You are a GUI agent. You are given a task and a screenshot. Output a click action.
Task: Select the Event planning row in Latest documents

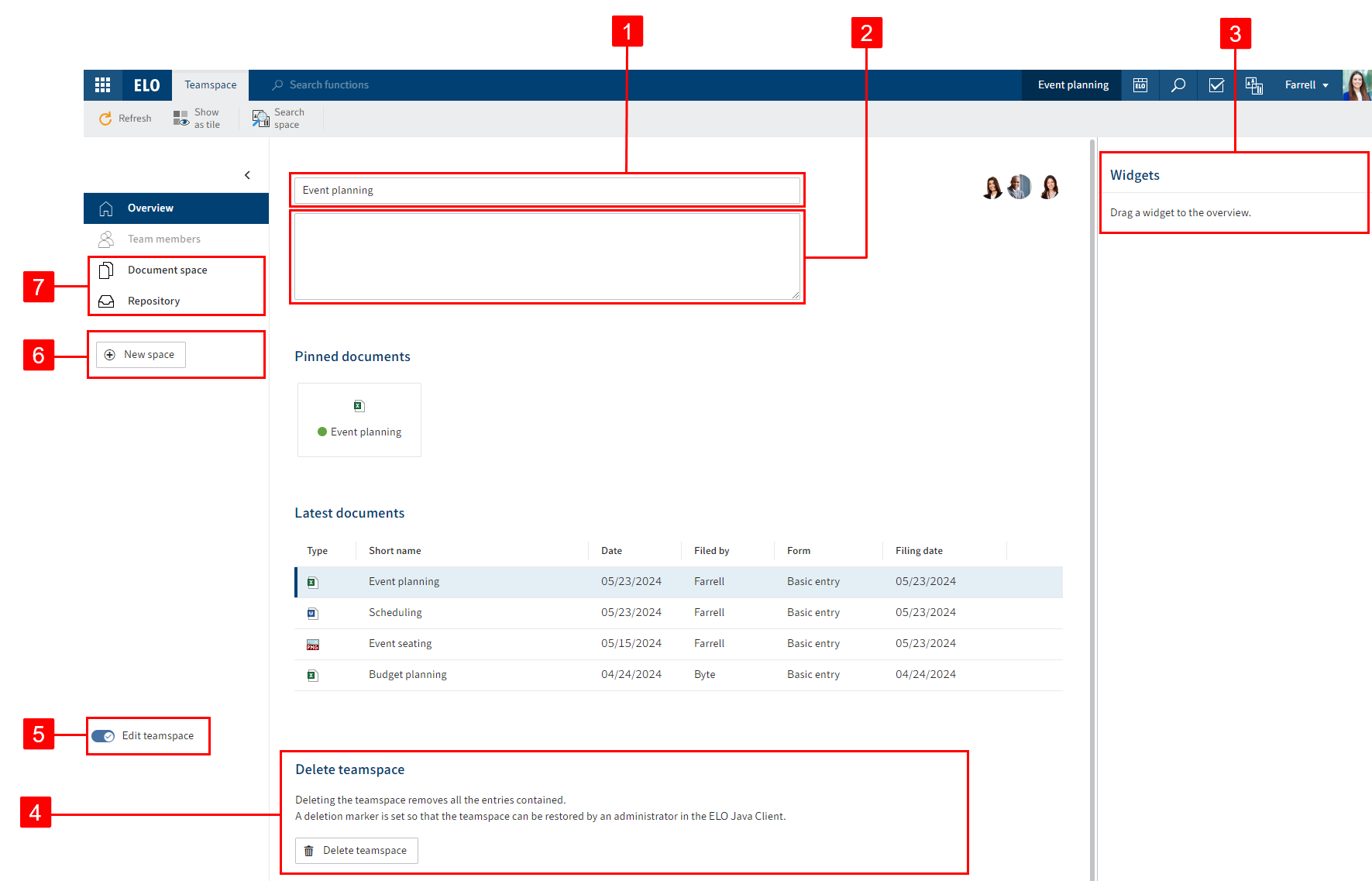pyautogui.click(x=679, y=582)
